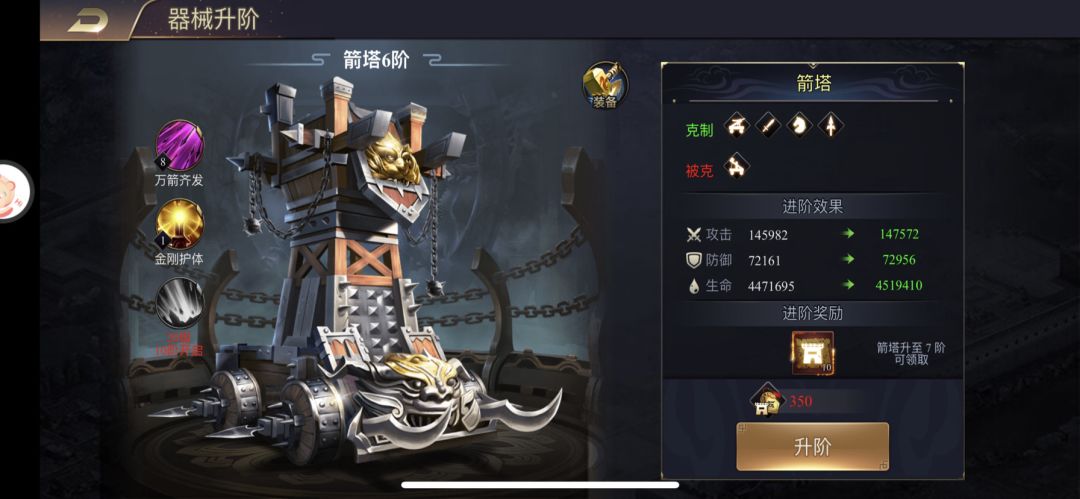Open the 进阶奖励 reward item thumbnail
This screenshot has height=499, width=1080.
(x=813, y=354)
